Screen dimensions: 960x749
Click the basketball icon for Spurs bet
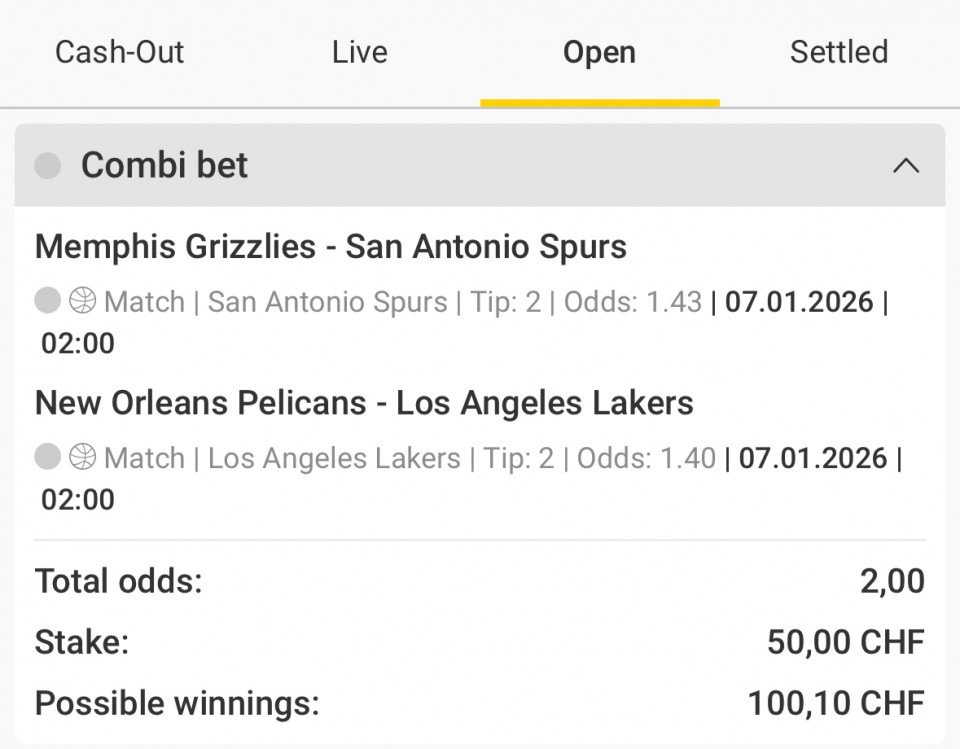[x=82, y=300]
